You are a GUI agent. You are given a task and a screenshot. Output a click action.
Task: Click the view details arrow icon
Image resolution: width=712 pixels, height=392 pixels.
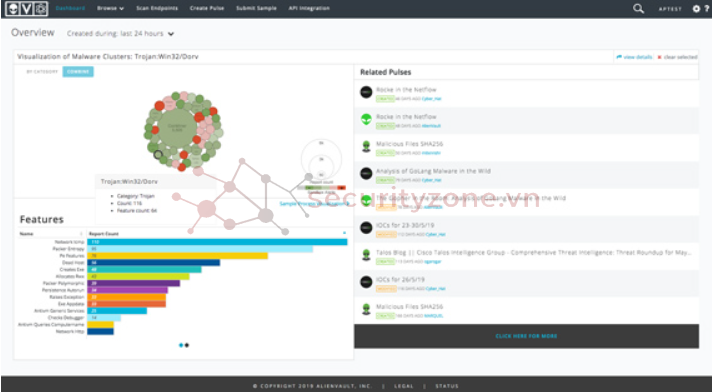coord(619,57)
